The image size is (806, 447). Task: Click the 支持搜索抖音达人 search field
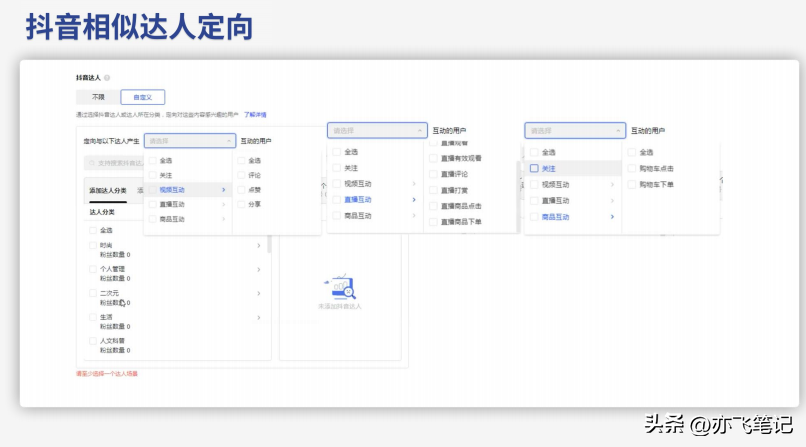coord(114,163)
